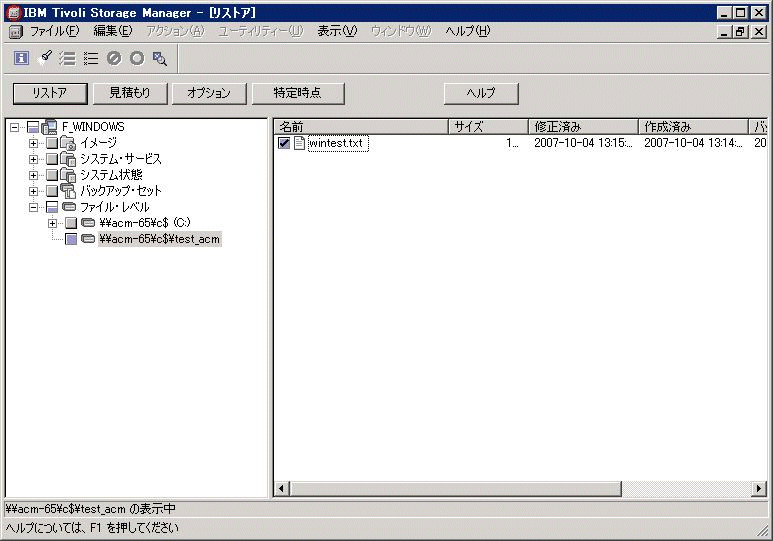
Task: Click the 特定時点 button
Action: (x=298, y=93)
